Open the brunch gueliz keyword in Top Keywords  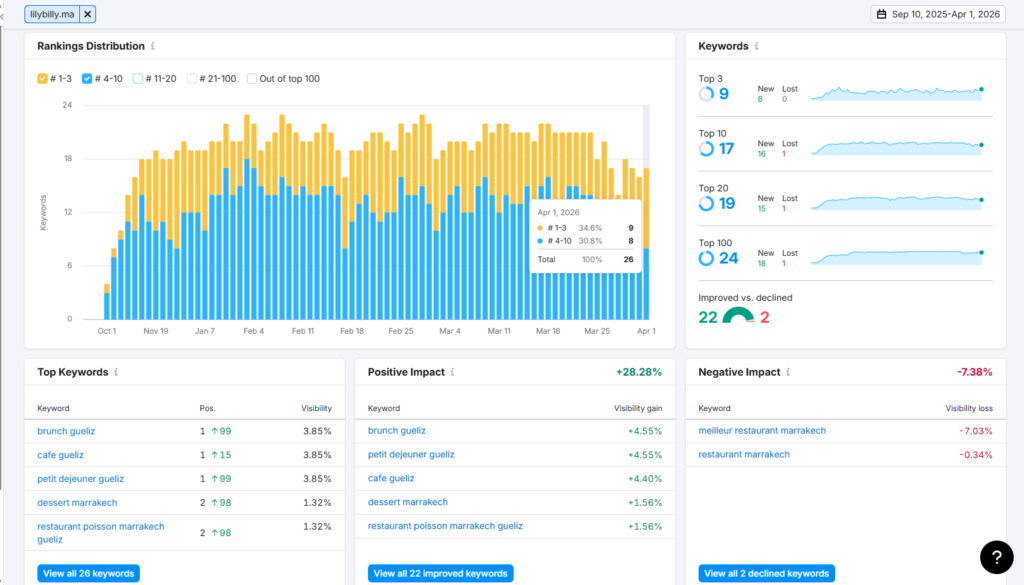66,431
